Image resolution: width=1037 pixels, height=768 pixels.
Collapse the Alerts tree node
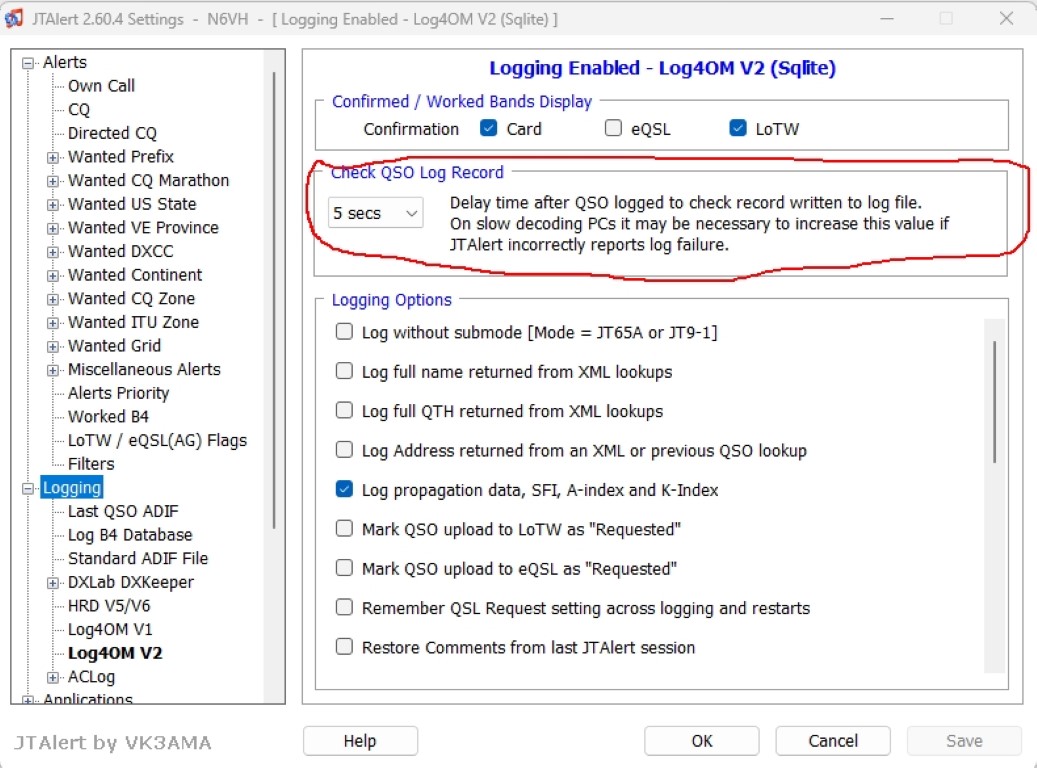tap(28, 63)
